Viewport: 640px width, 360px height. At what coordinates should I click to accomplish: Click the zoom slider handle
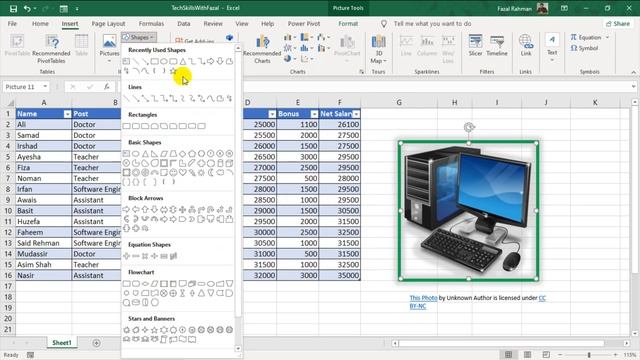tap(589, 355)
